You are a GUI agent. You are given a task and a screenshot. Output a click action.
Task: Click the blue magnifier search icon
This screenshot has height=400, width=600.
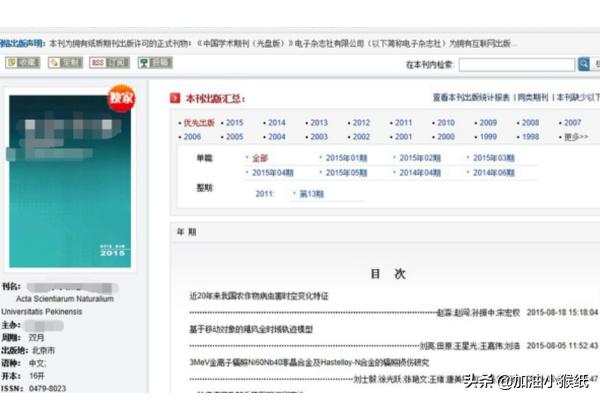click(584, 64)
